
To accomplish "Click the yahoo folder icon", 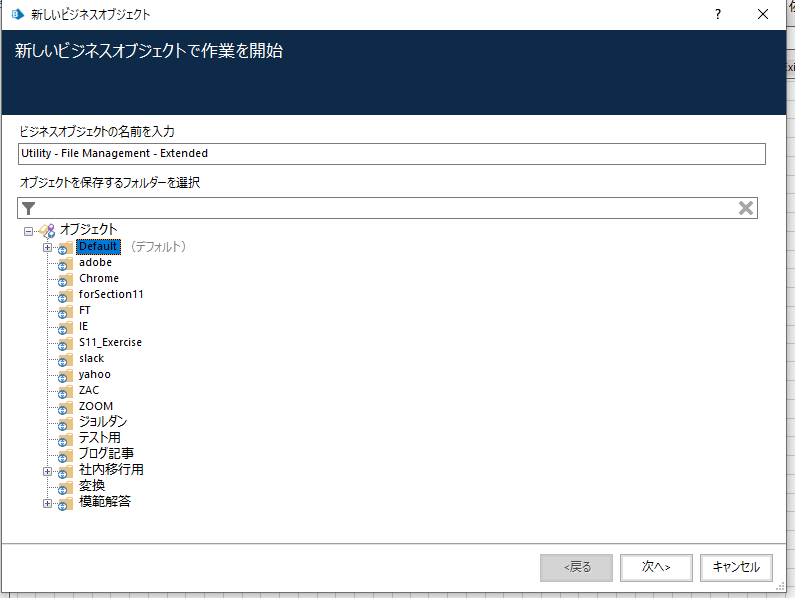I will (x=65, y=376).
